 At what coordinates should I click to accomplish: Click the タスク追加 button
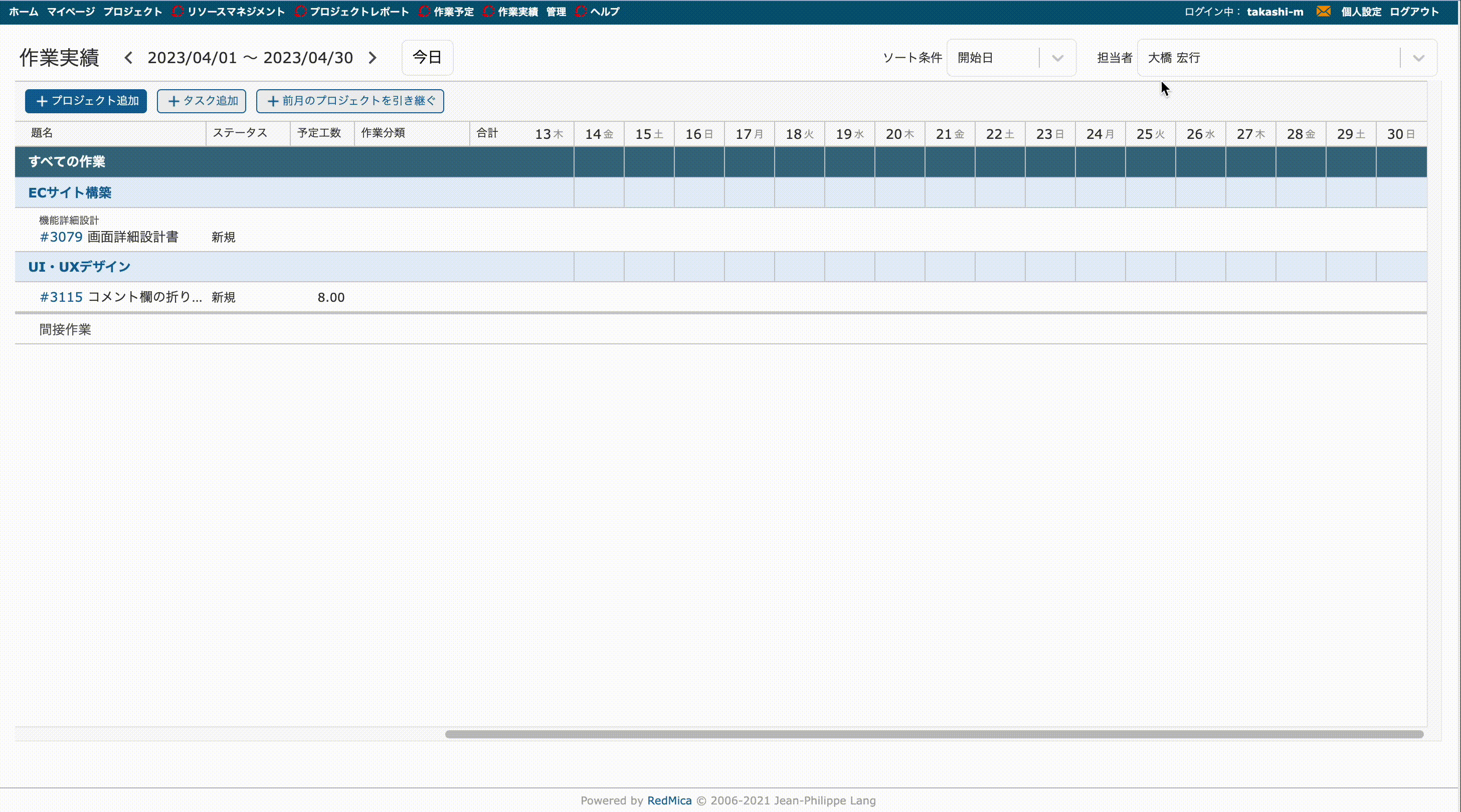(x=202, y=101)
